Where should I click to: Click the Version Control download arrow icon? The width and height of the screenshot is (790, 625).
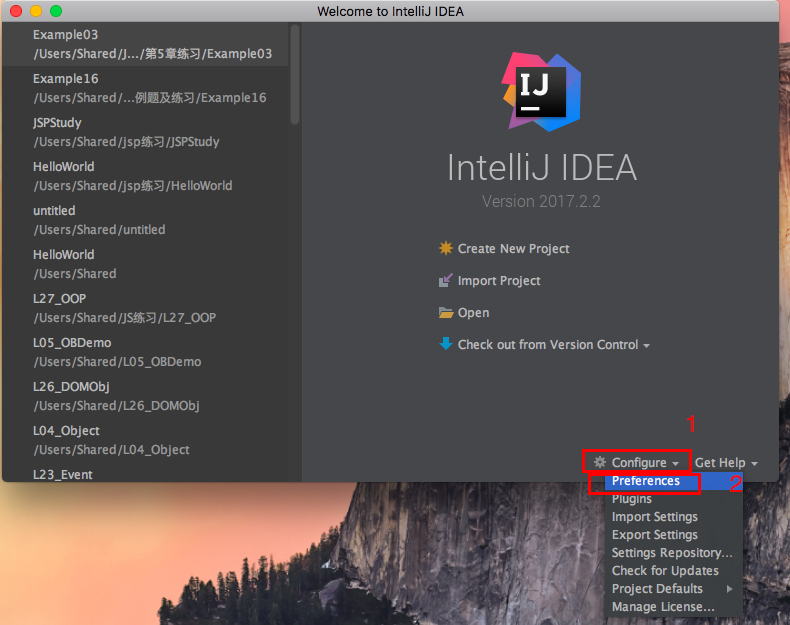click(x=445, y=344)
